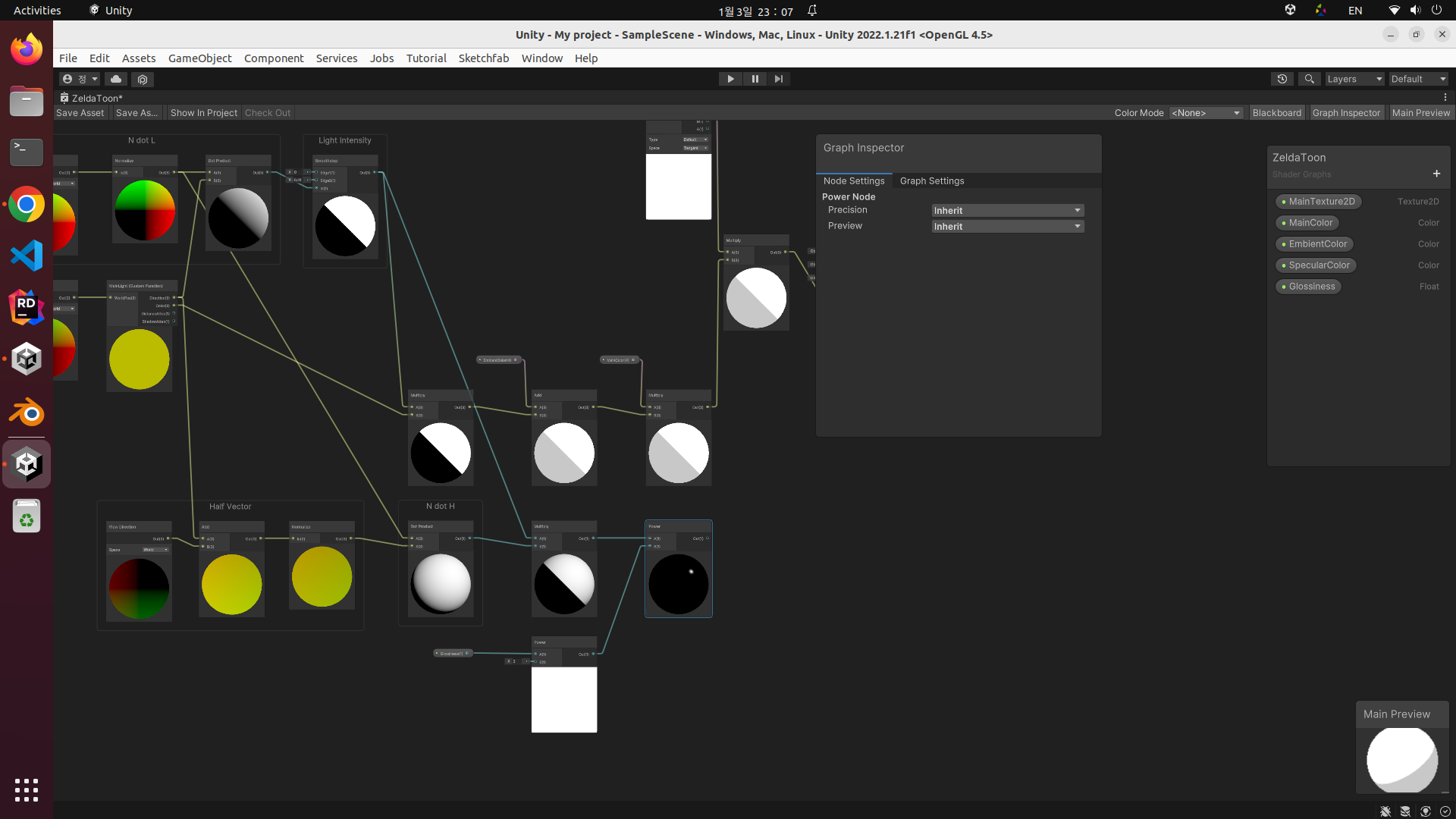Viewport: 1456px width, 819px height.
Task: Open the Default layout dropdown
Action: (x=1418, y=79)
